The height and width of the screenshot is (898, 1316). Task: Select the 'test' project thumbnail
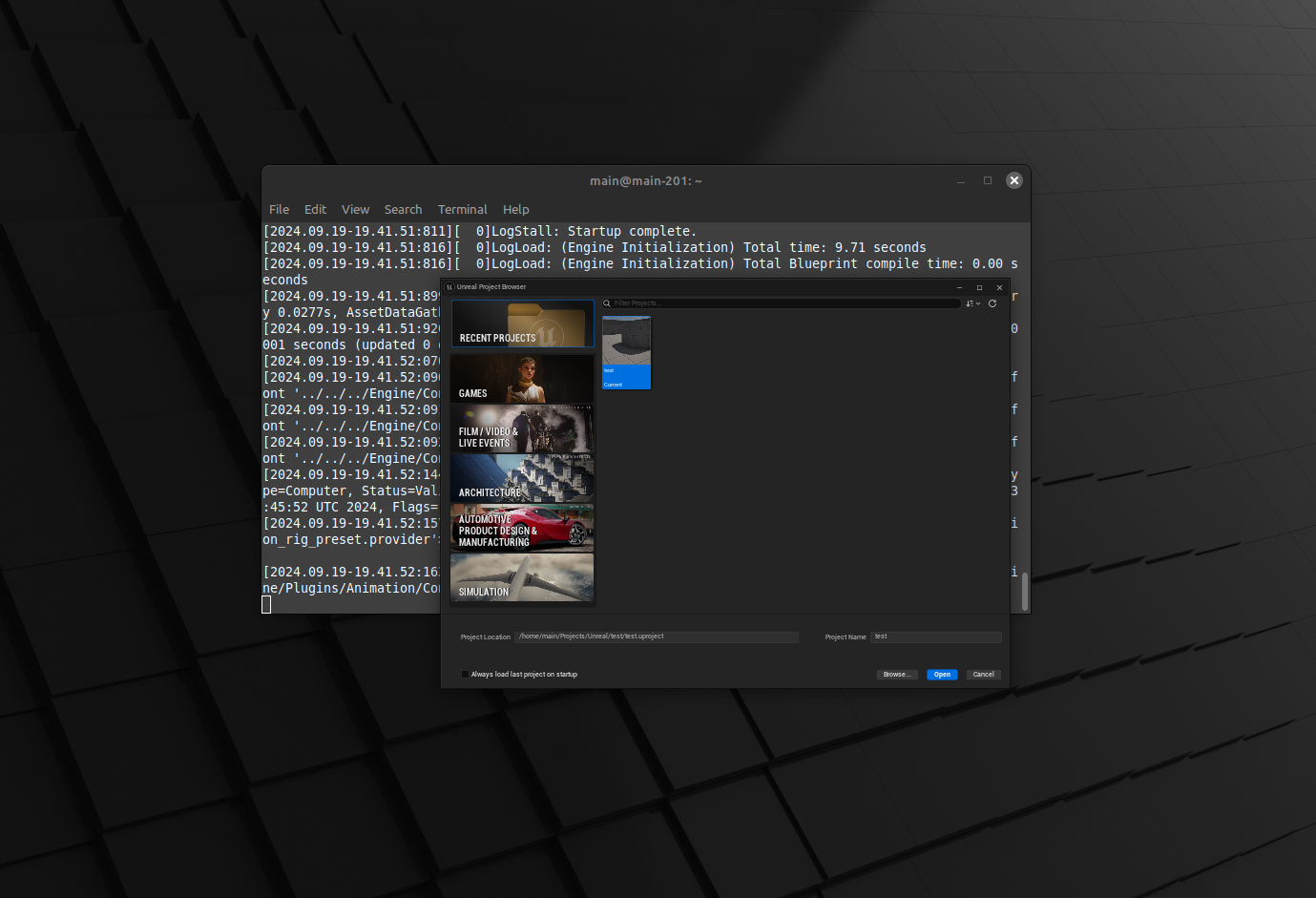626,352
